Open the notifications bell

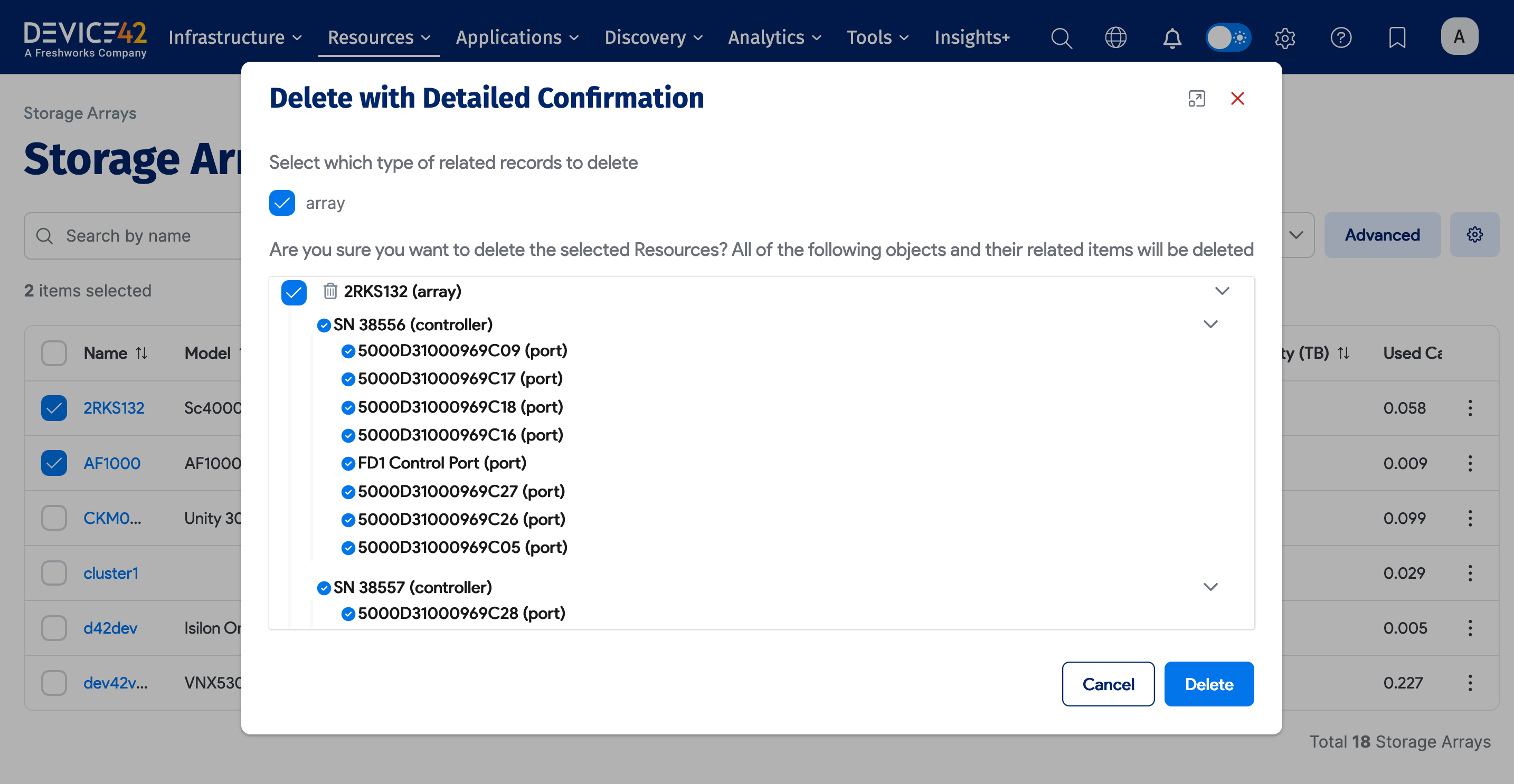[1171, 37]
